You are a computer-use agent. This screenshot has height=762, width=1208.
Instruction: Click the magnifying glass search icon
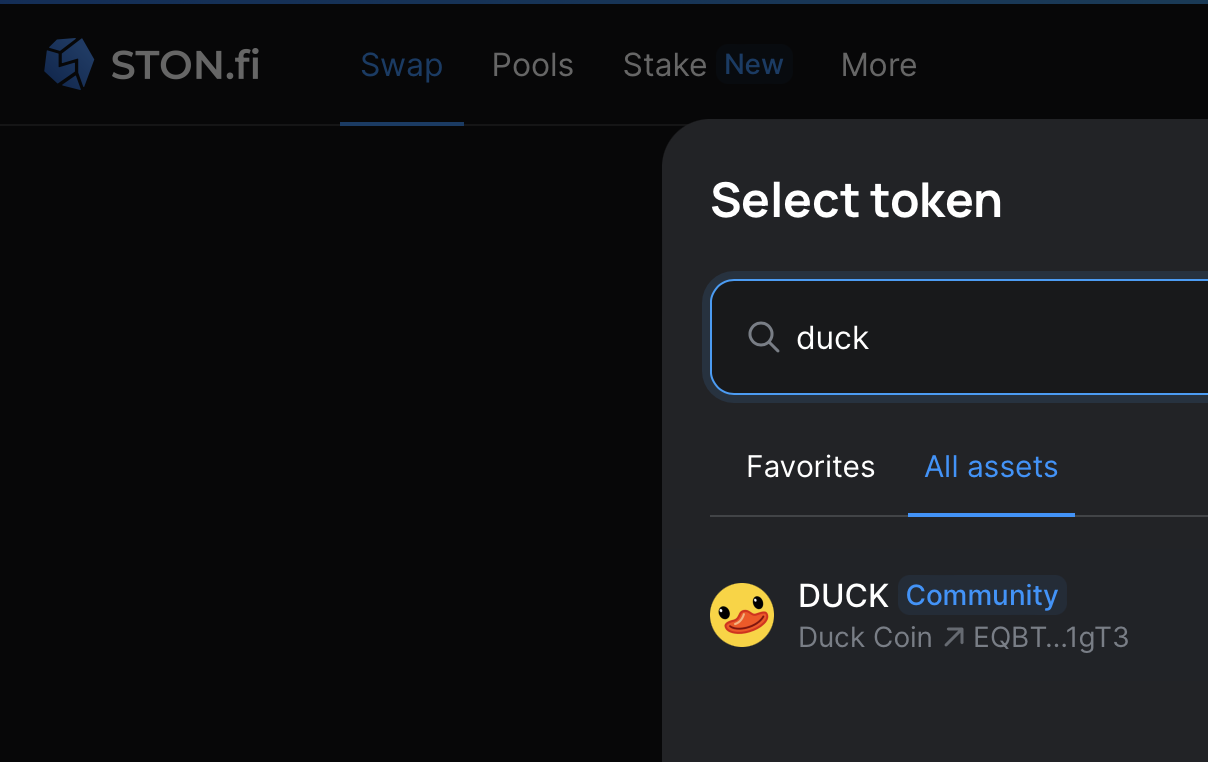coord(763,337)
